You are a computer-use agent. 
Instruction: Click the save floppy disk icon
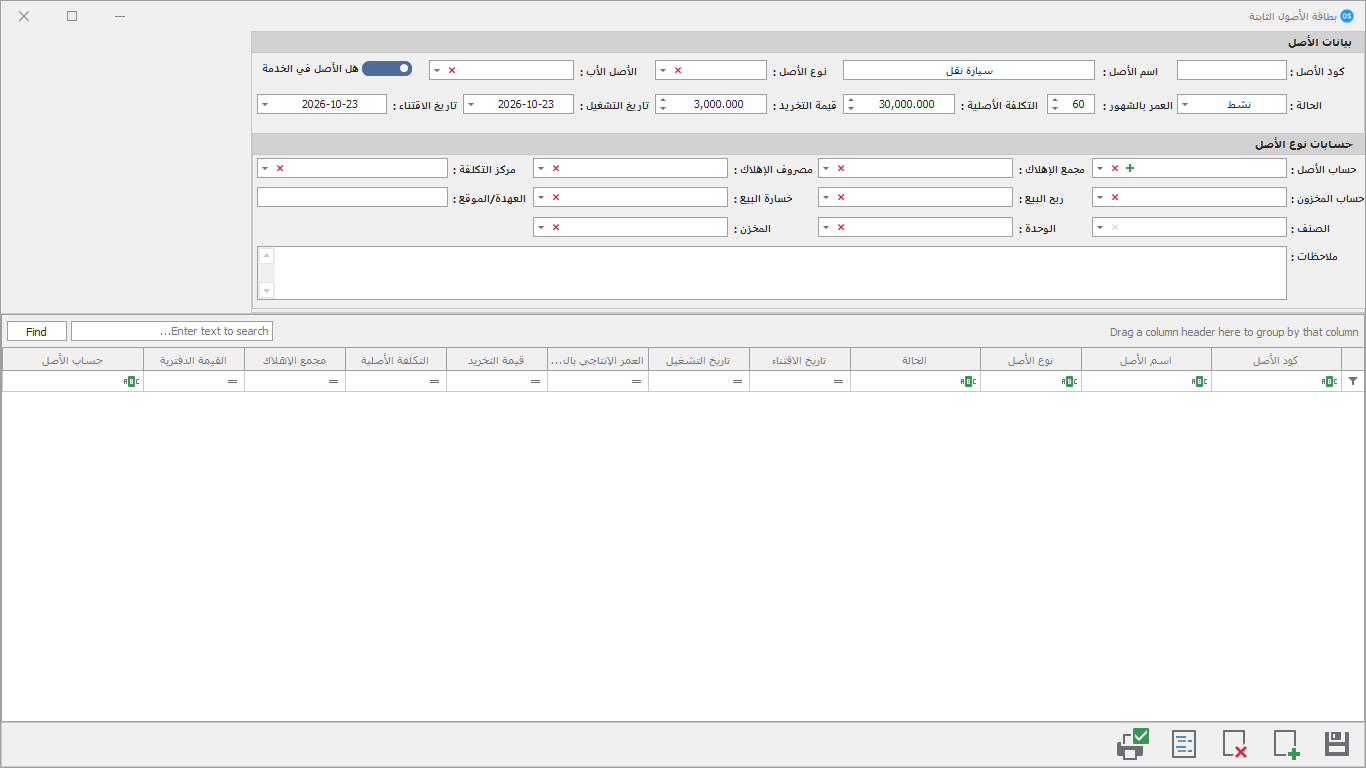click(x=1336, y=744)
